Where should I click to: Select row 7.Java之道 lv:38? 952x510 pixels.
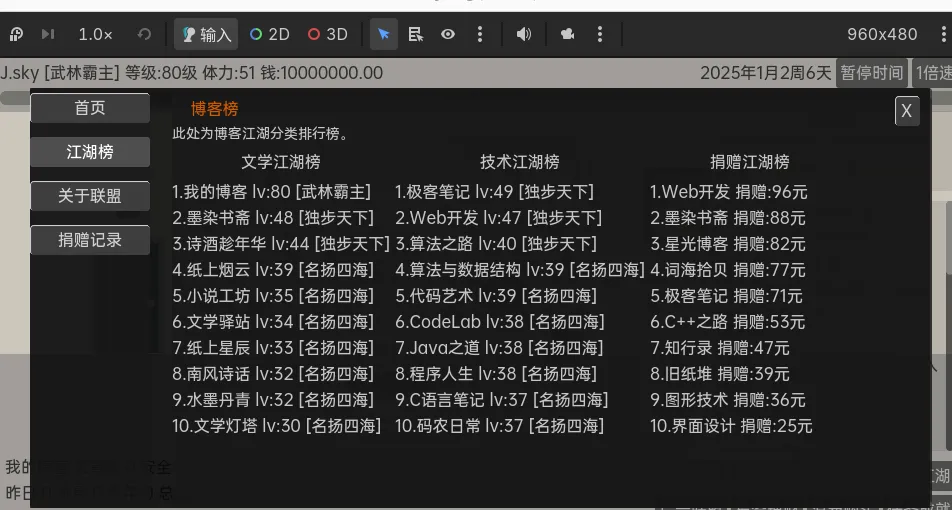pyautogui.click(x=499, y=348)
